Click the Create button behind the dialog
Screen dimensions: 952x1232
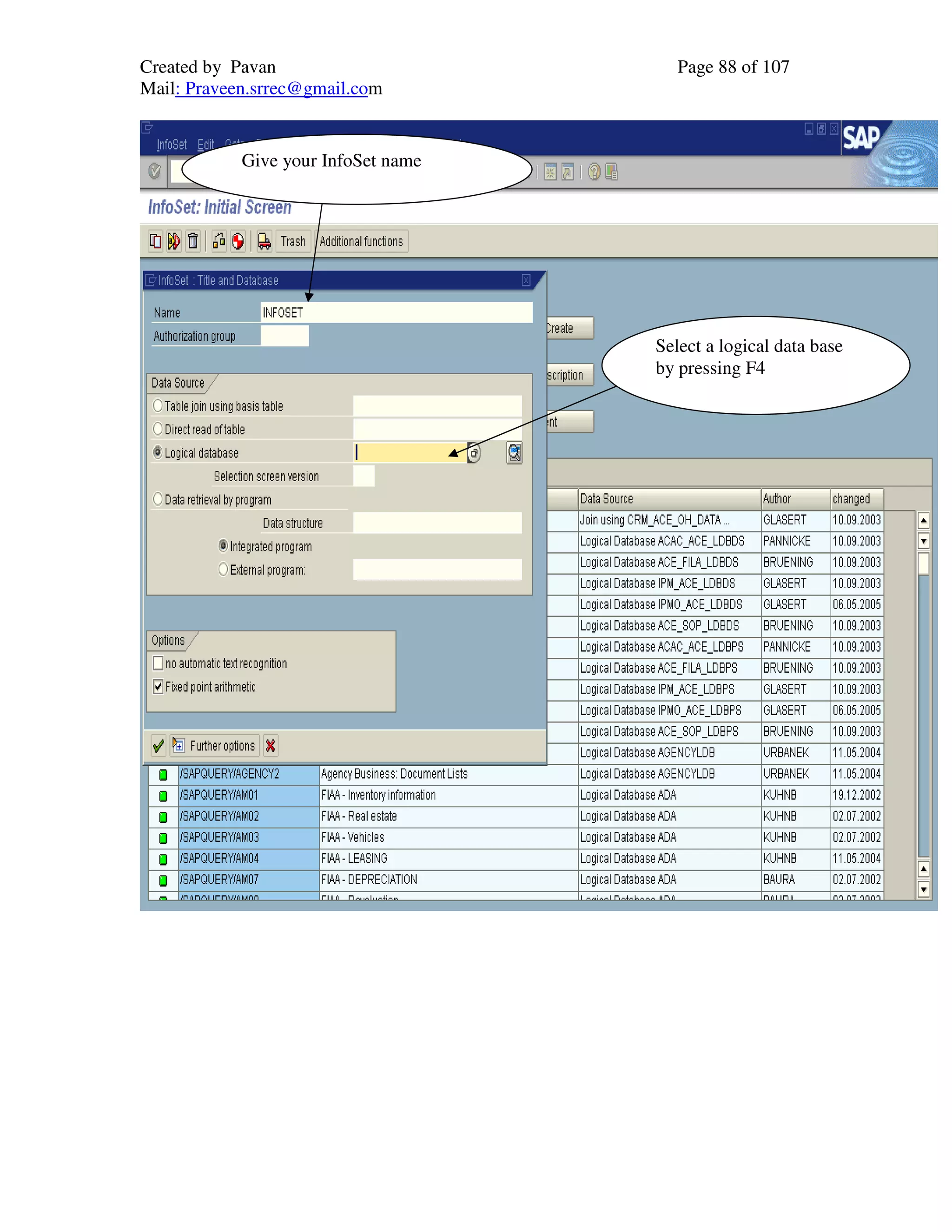pyautogui.click(x=569, y=328)
